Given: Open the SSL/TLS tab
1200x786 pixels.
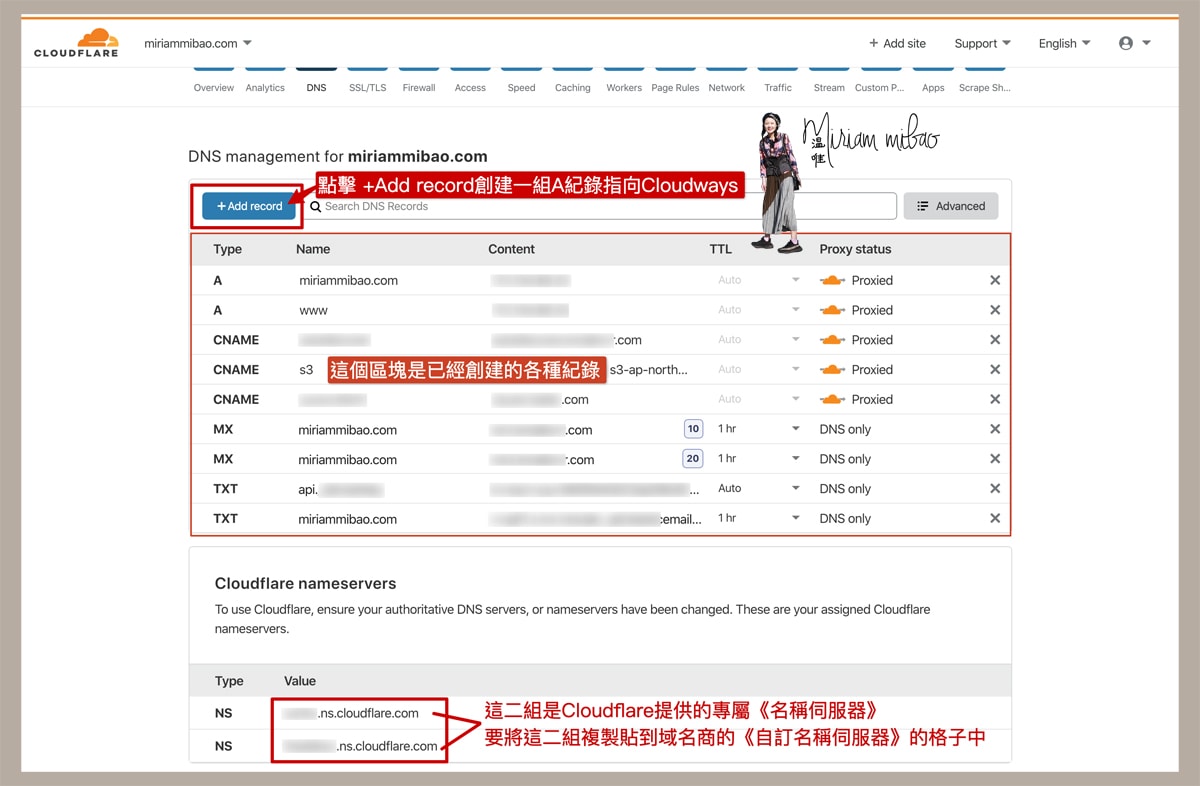Looking at the screenshot, I should click(x=367, y=87).
